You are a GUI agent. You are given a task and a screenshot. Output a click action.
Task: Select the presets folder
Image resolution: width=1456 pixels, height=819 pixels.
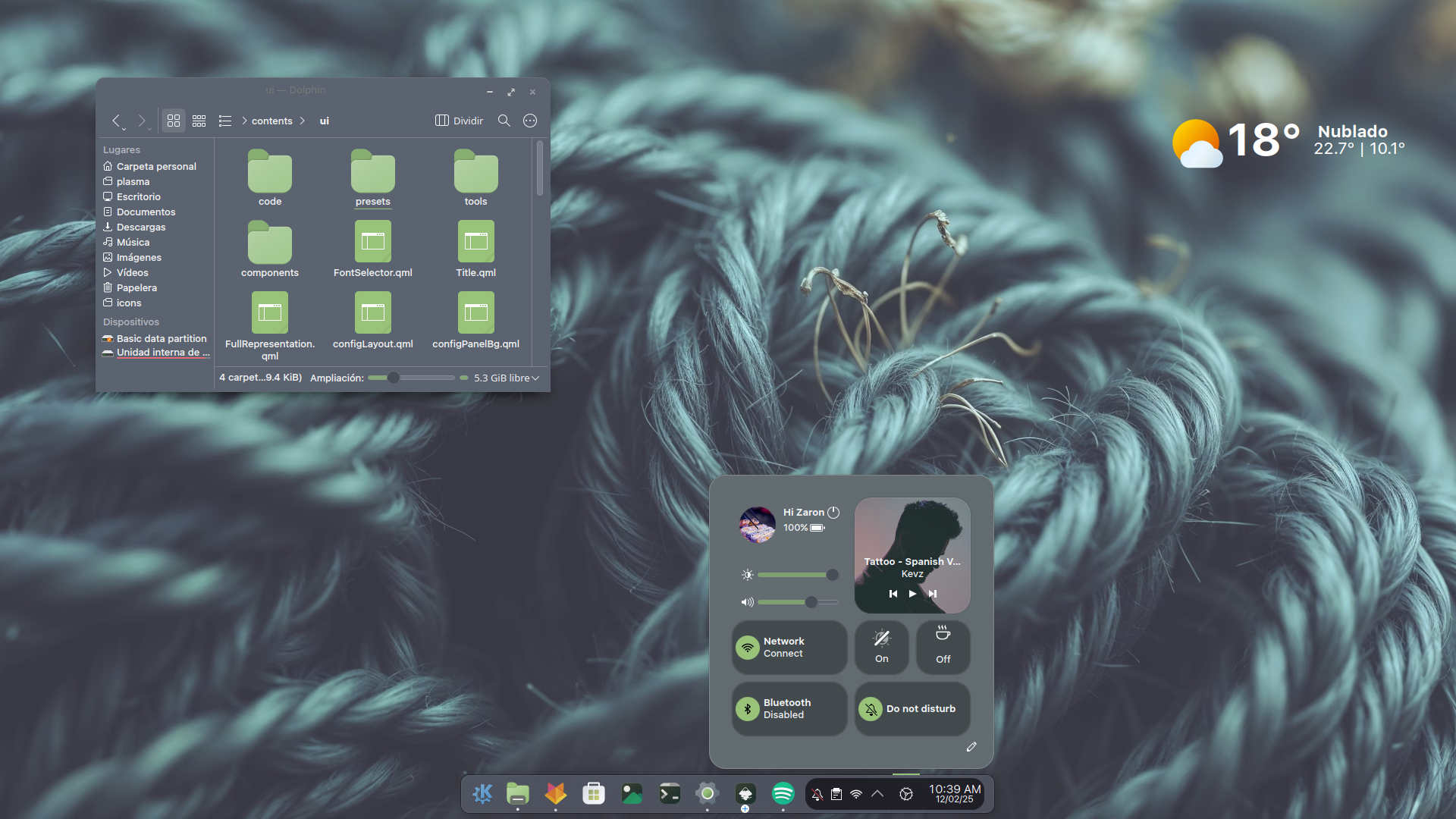point(373,177)
